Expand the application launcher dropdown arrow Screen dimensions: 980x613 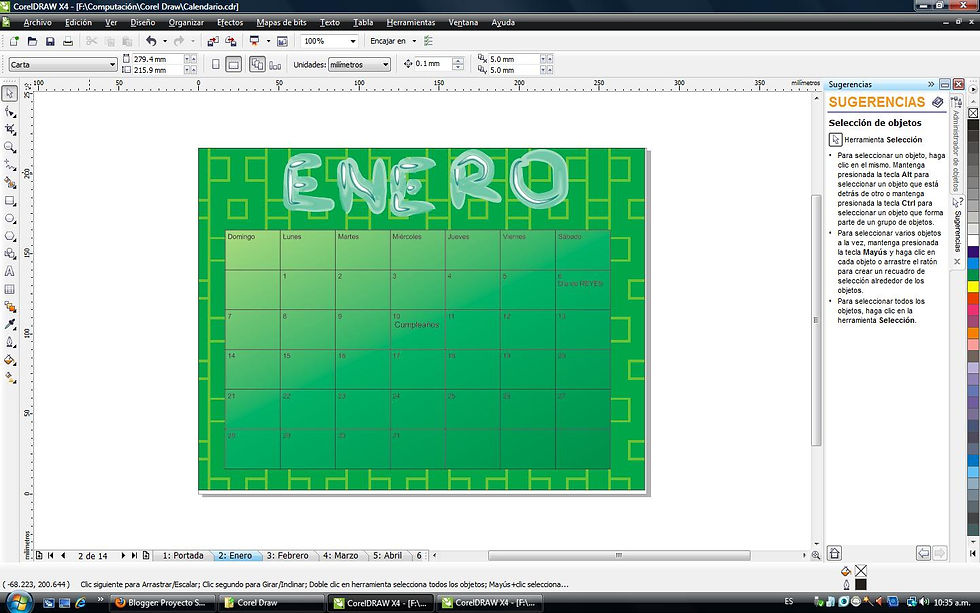[x=268, y=41]
